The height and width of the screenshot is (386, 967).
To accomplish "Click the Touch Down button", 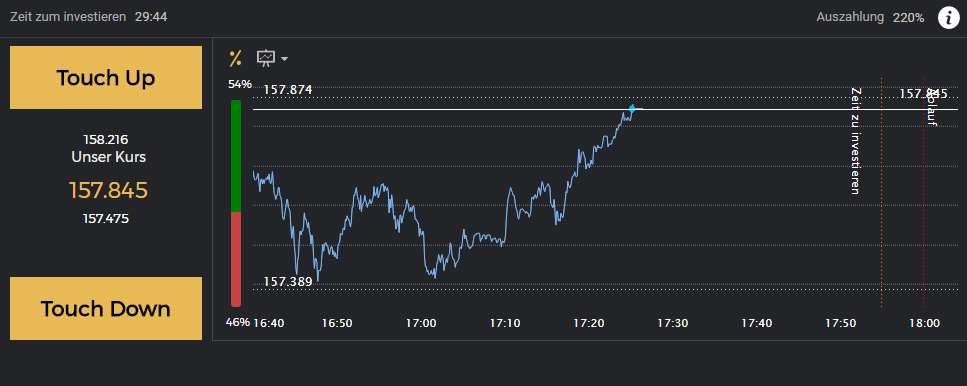I will click(106, 308).
